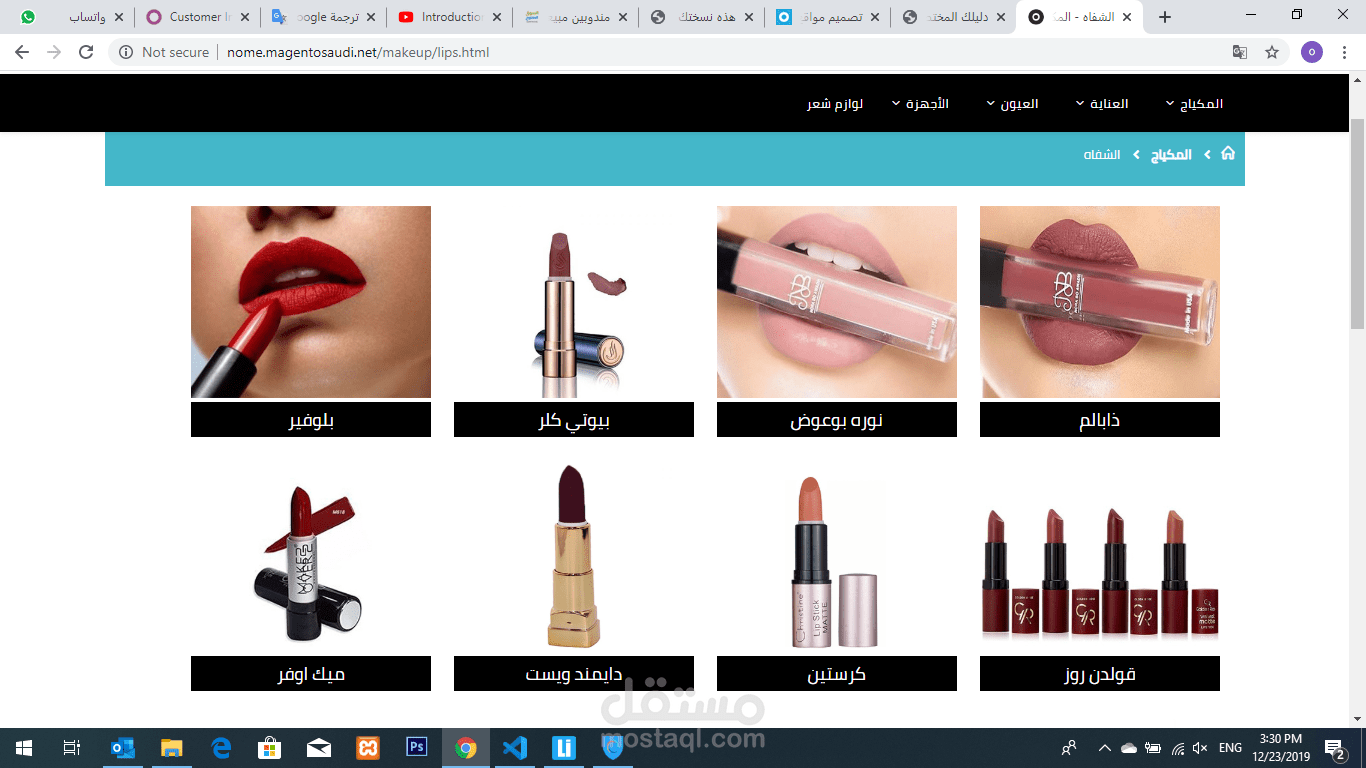Open the Chrome profile avatar
This screenshot has width=1366, height=768.
pyautogui.click(x=1312, y=52)
